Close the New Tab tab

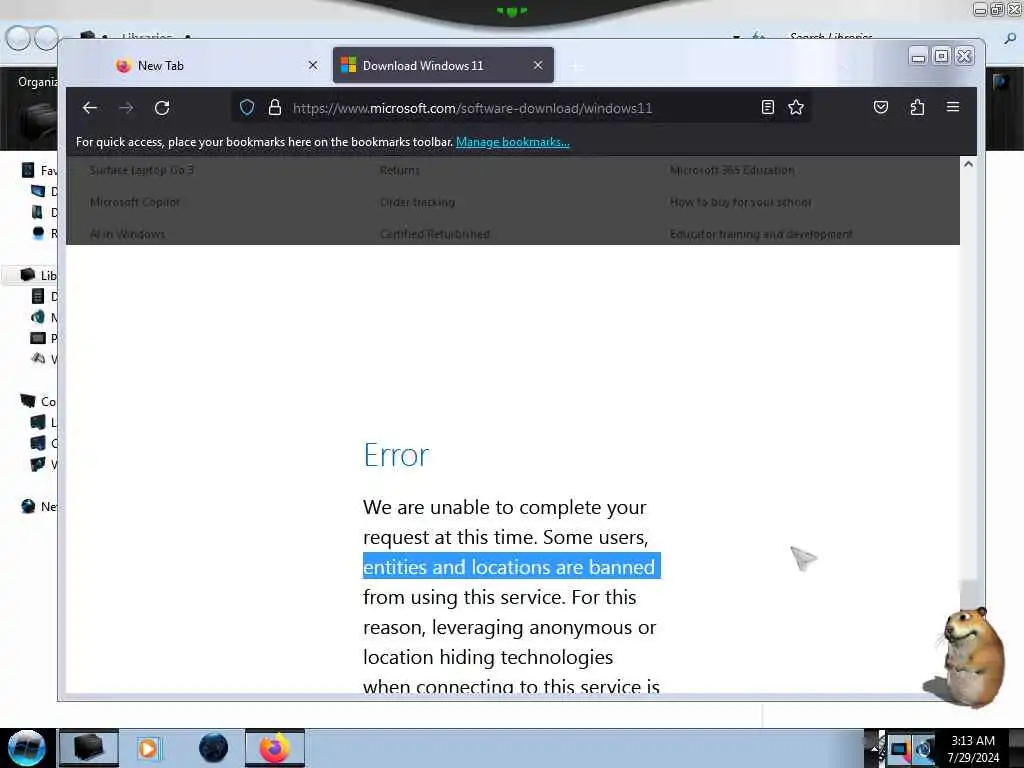[x=313, y=65]
